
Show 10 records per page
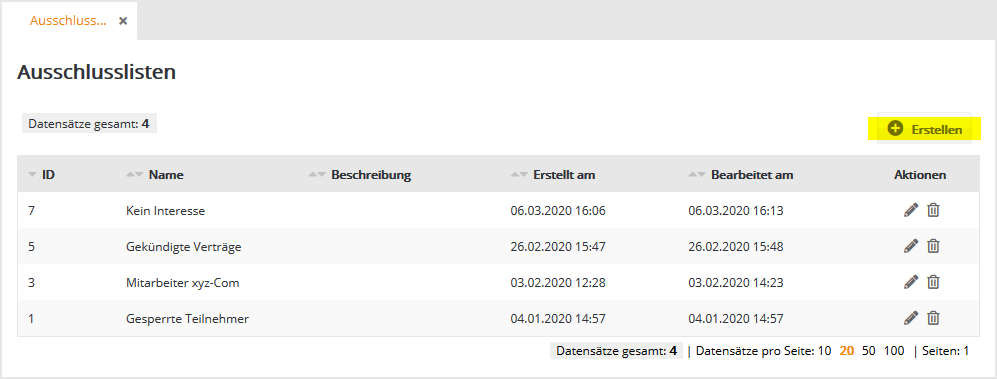click(x=824, y=350)
